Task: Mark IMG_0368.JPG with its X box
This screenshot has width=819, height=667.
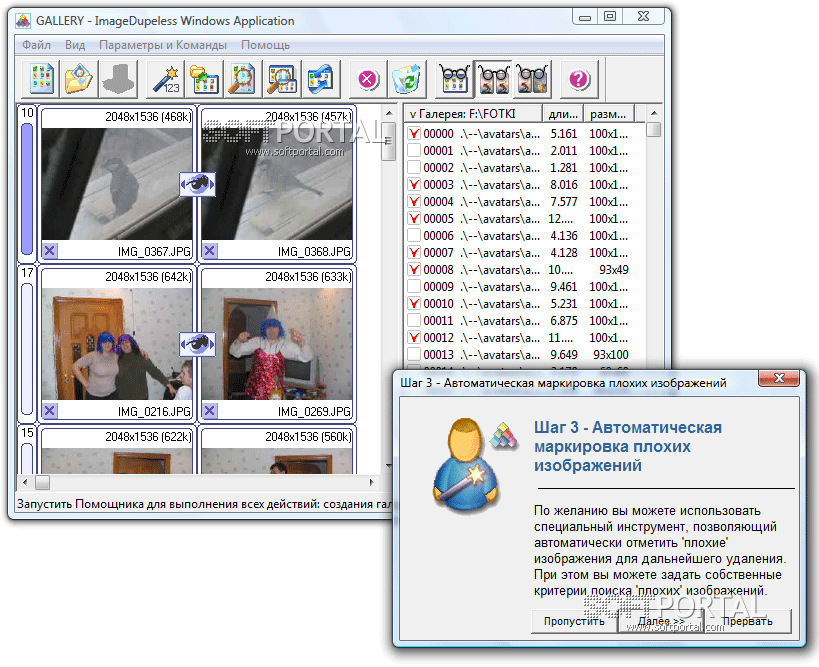Action: (x=209, y=251)
